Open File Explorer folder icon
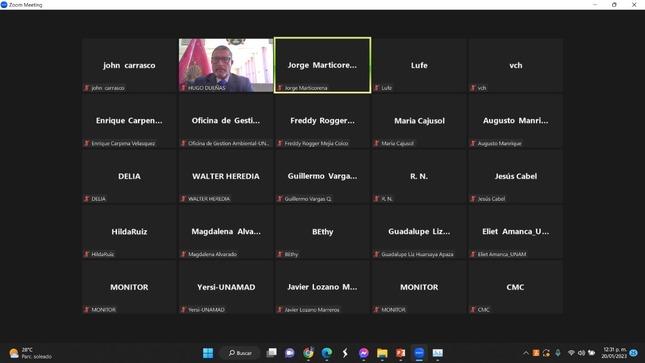Screen dimensions: 645x363 382,353
